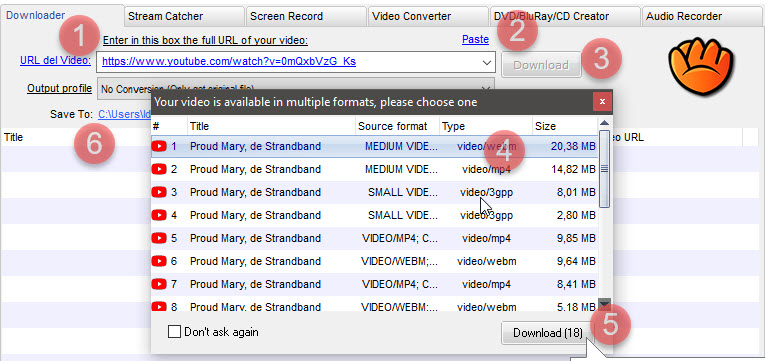
Task: Select the 9,64 MB video/webm format
Action: pos(374,261)
